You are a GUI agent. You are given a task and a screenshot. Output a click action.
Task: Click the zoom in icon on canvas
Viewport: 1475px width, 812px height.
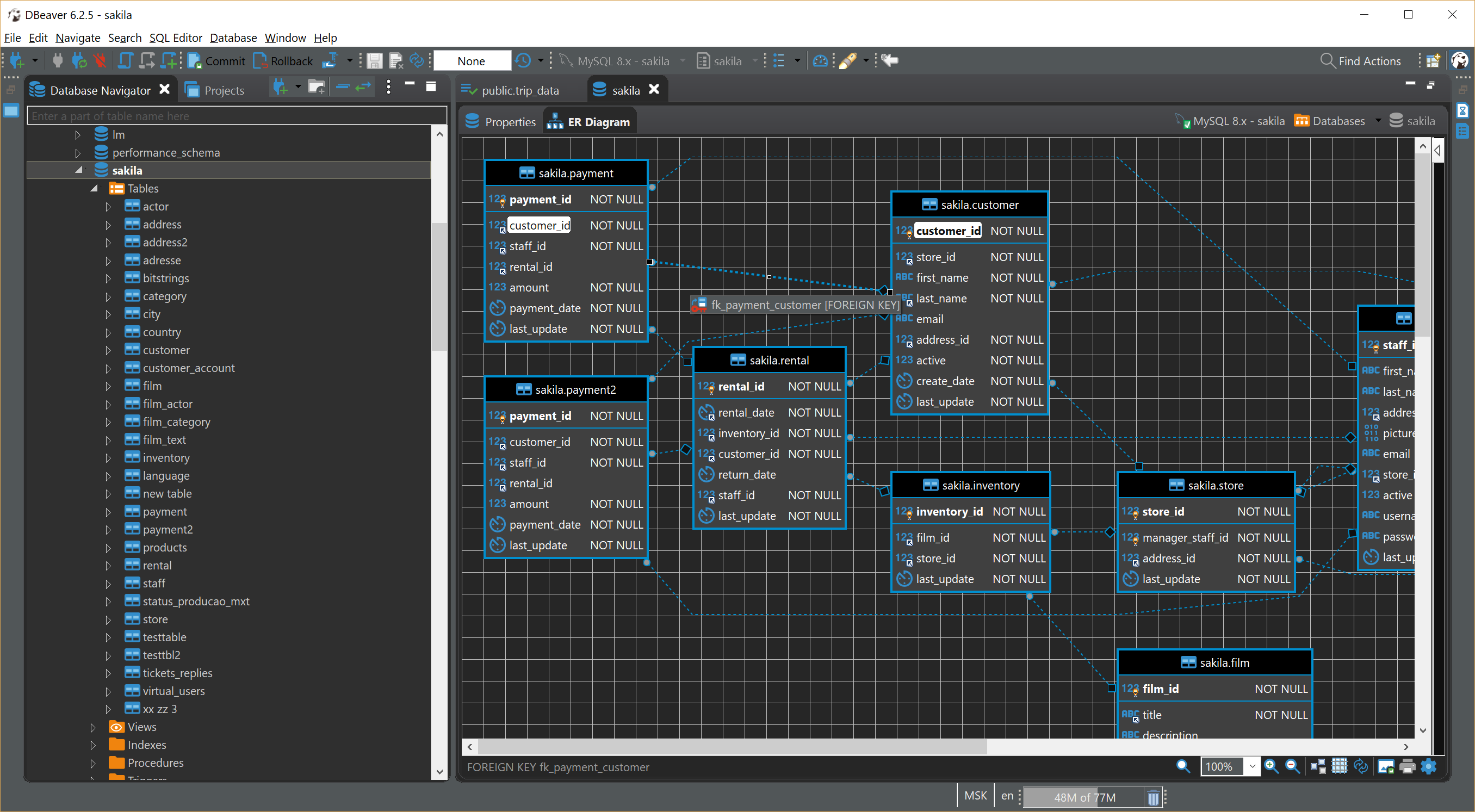(x=1270, y=768)
